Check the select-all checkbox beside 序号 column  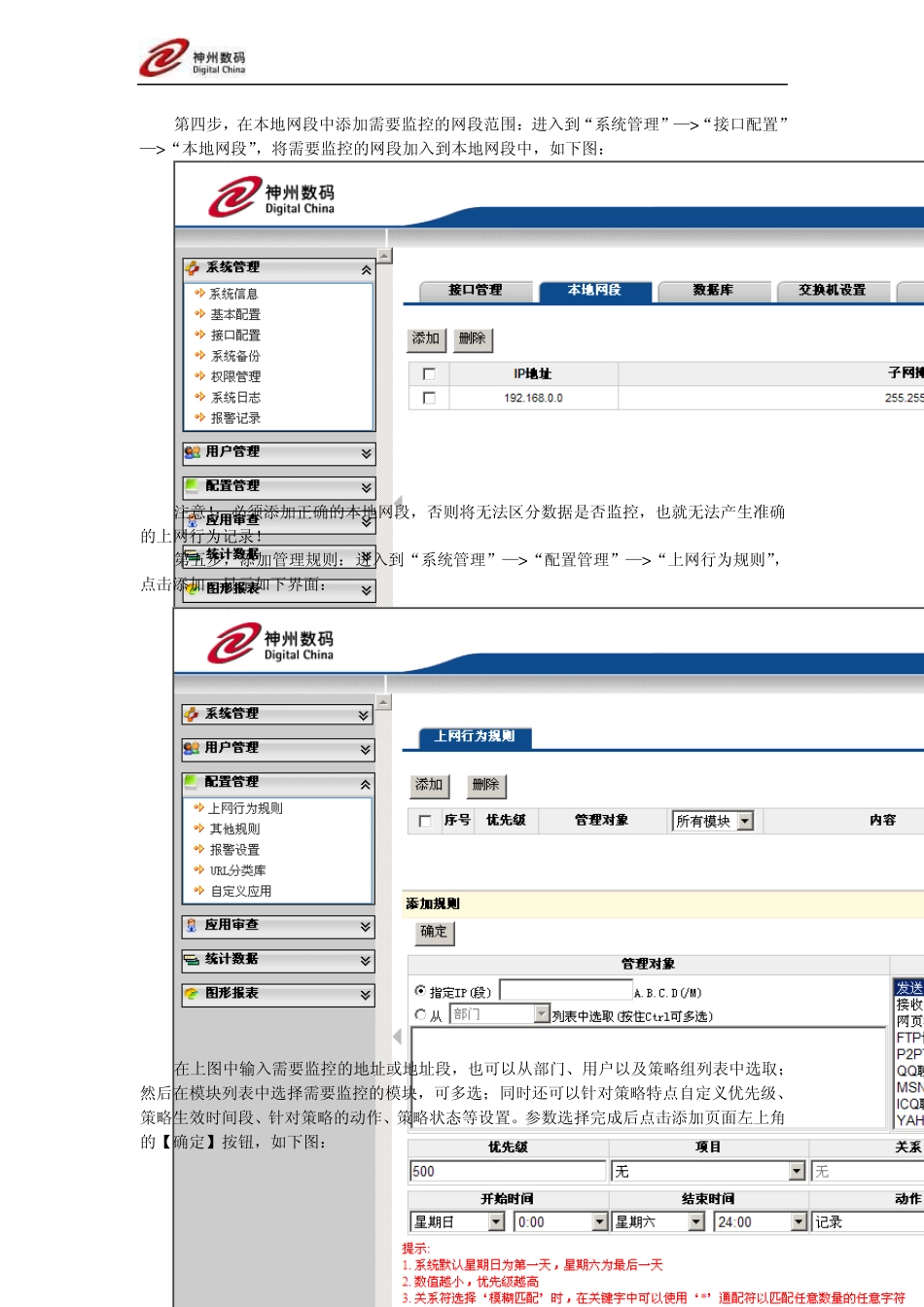pos(424,821)
